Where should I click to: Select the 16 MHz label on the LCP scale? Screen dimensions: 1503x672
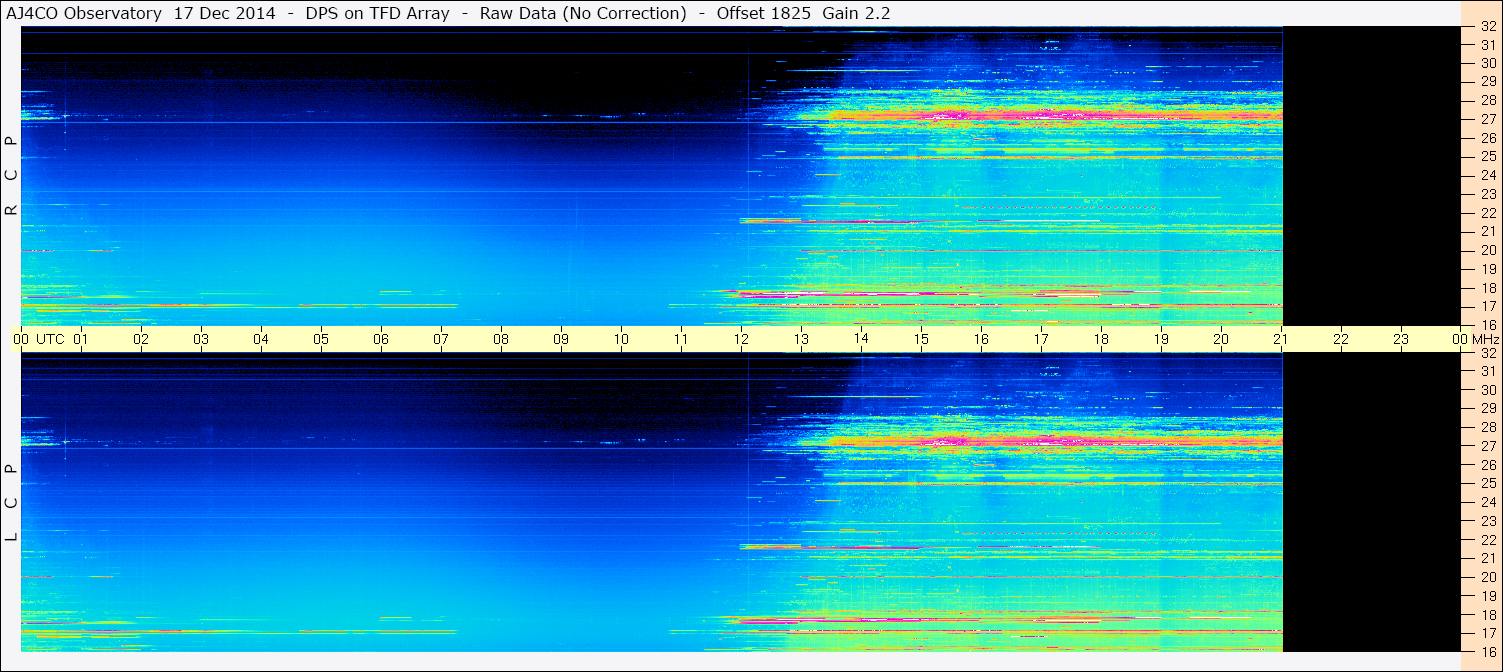(x=1487, y=651)
